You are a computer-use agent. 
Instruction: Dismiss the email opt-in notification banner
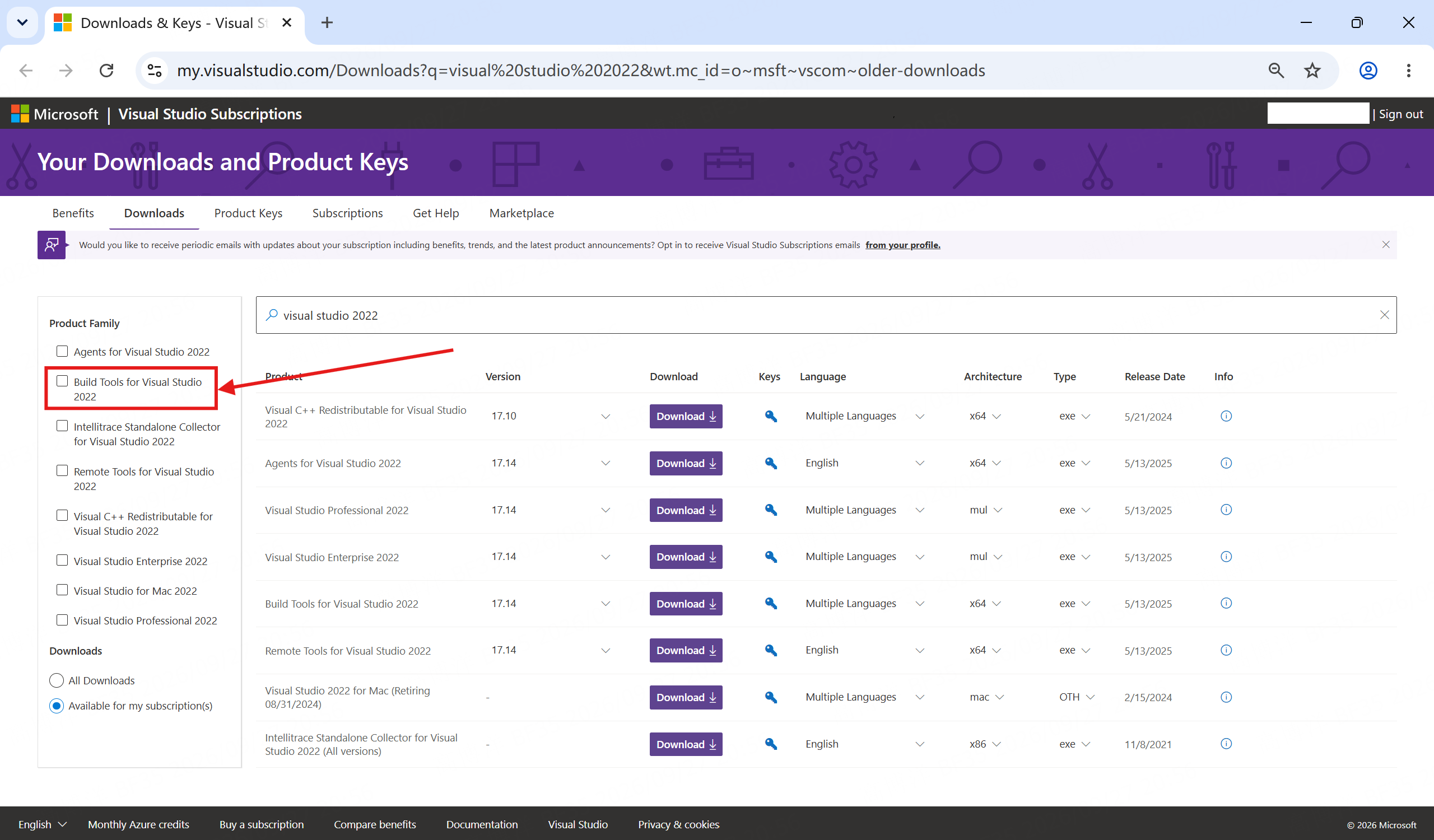pyautogui.click(x=1386, y=245)
